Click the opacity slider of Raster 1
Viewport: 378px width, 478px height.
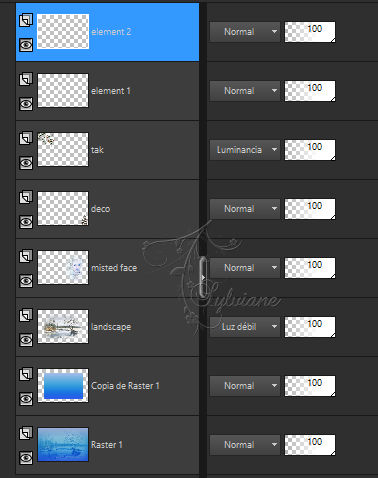coord(310,445)
